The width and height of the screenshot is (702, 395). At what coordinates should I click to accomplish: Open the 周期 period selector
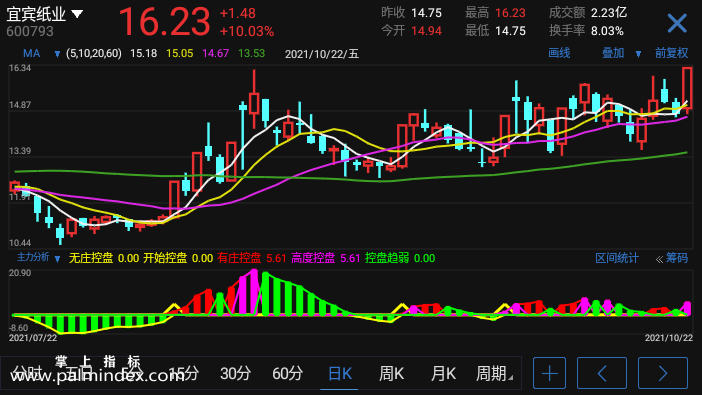point(494,373)
